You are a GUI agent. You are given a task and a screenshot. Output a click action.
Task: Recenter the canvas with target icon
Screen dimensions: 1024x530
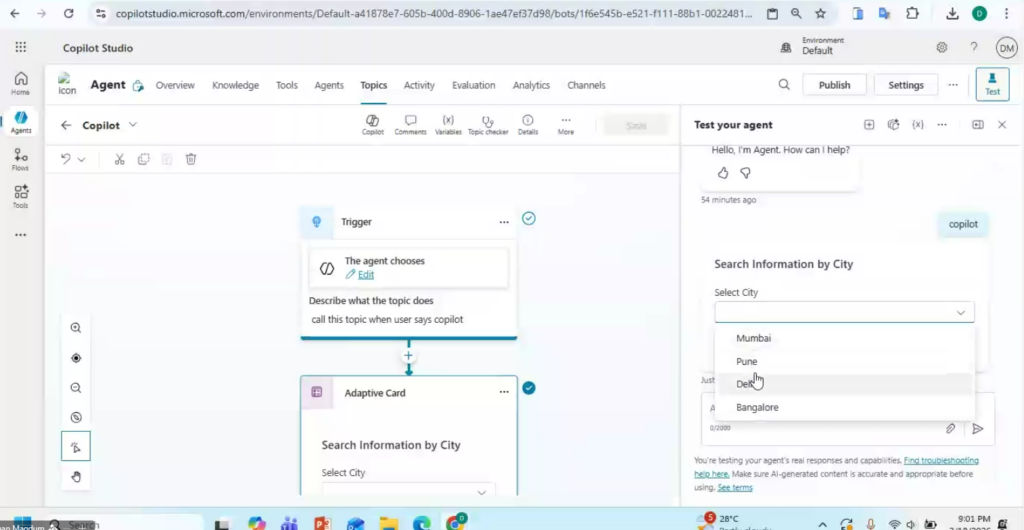click(76, 358)
